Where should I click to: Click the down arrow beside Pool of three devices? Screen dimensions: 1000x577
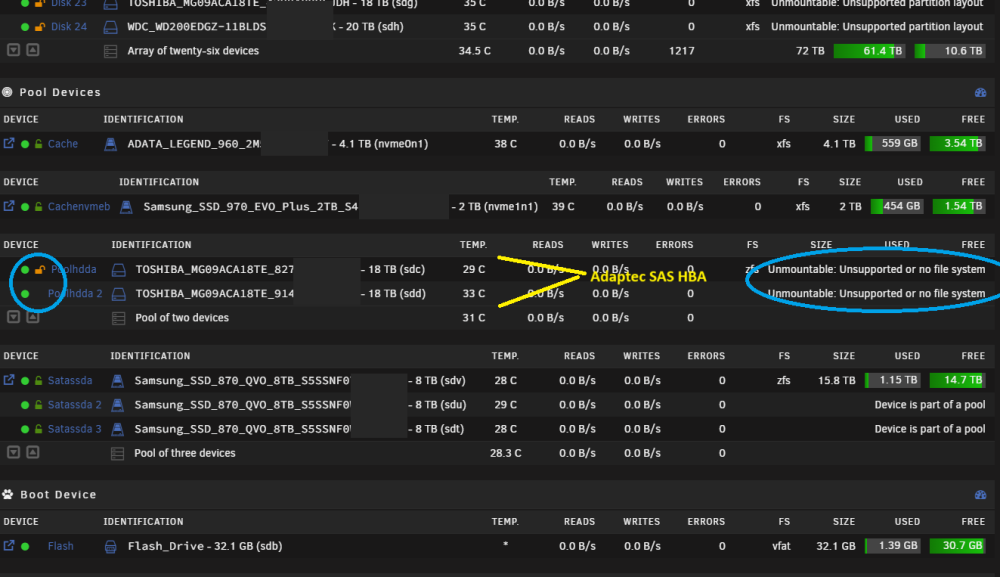(x=13, y=452)
